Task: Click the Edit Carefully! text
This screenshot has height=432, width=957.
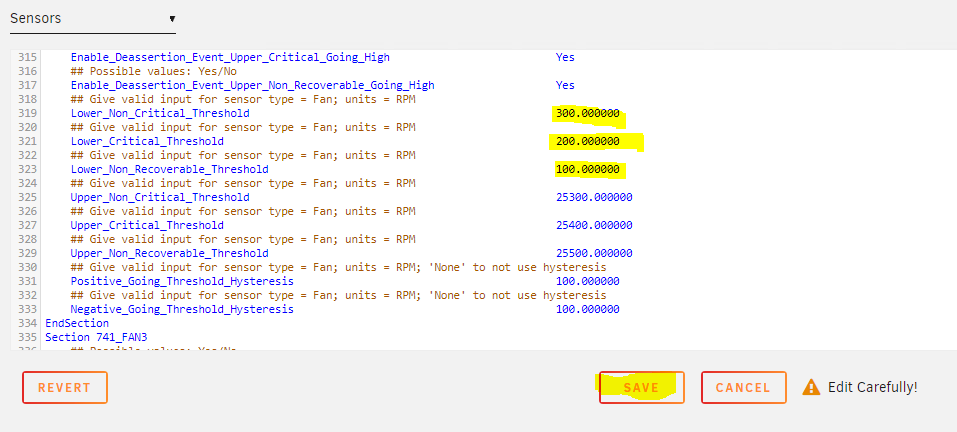Action: click(x=873, y=387)
